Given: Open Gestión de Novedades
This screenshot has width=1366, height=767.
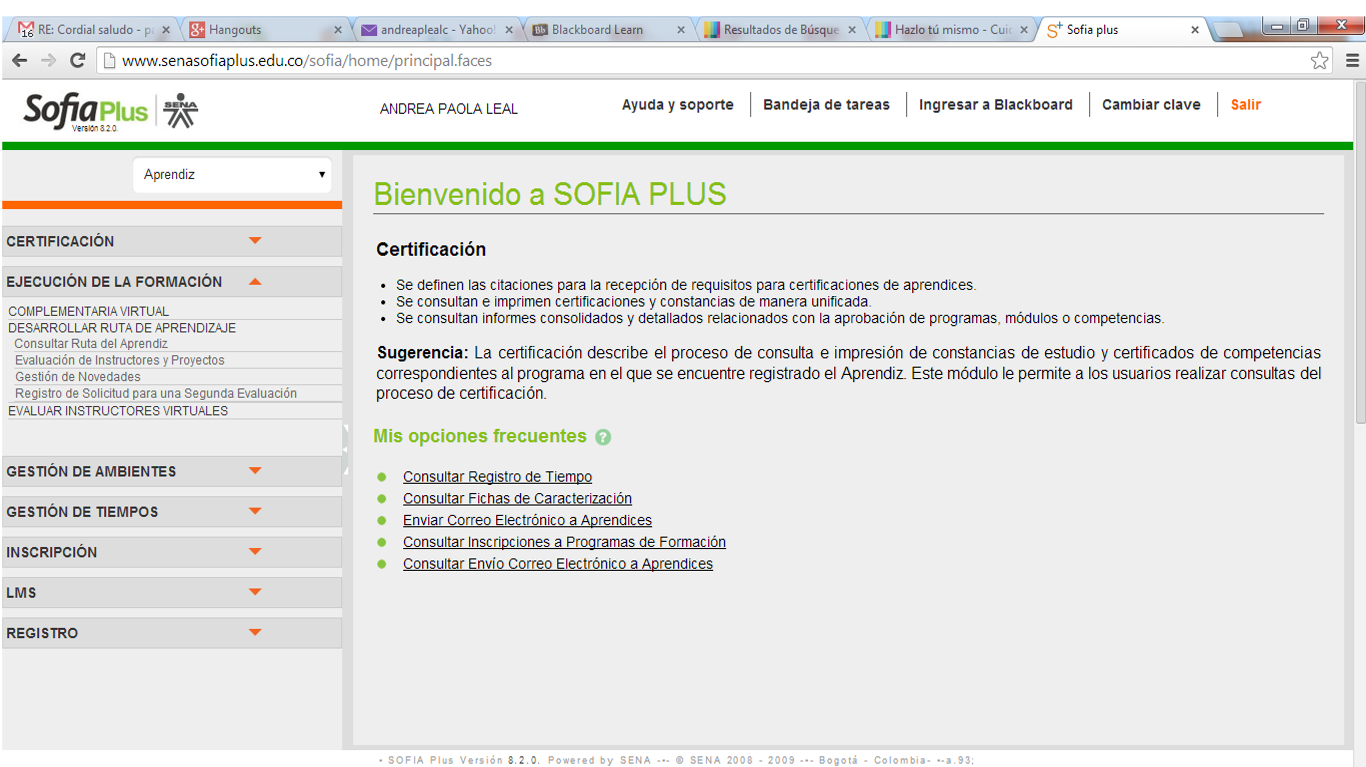Looking at the screenshot, I should (78, 377).
